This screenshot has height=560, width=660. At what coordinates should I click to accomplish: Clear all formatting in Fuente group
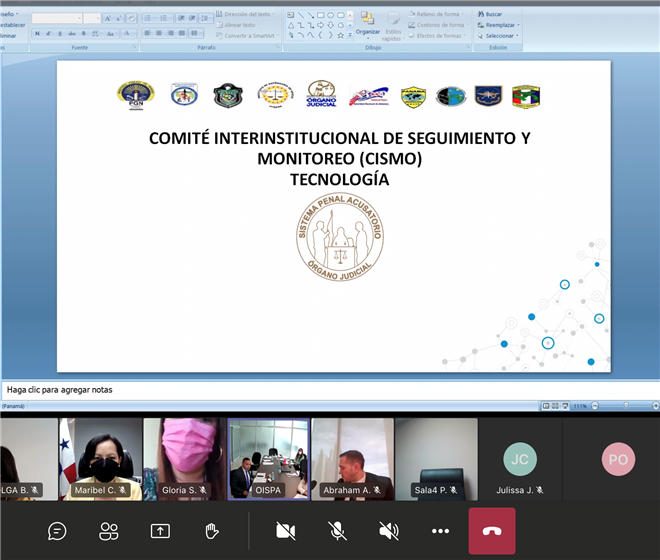pyautogui.click(x=132, y=18)
